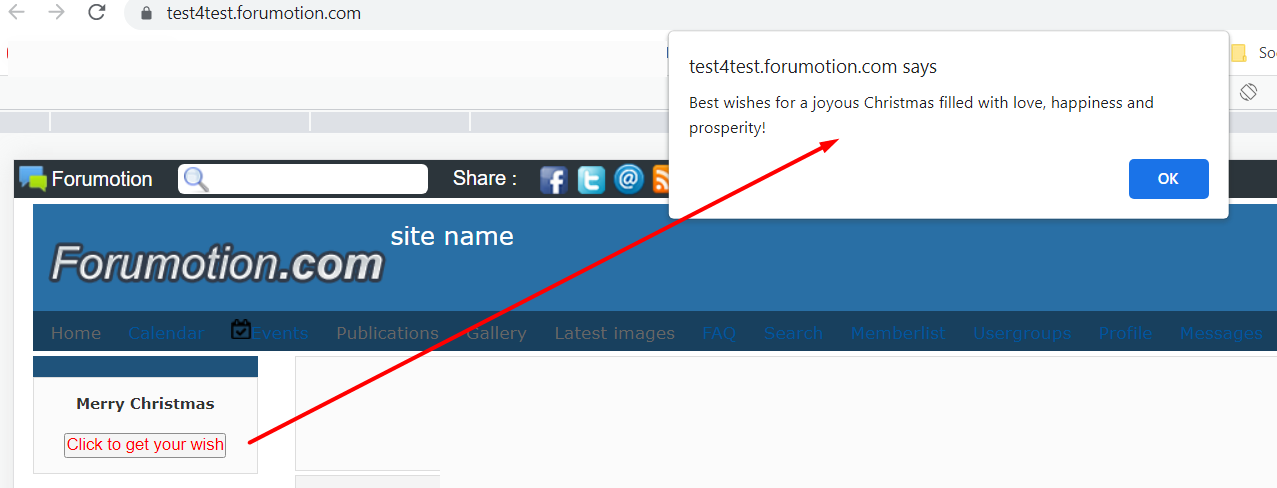Click the toolbar search field
1277x488 pixels.
(x=303, y=179)
